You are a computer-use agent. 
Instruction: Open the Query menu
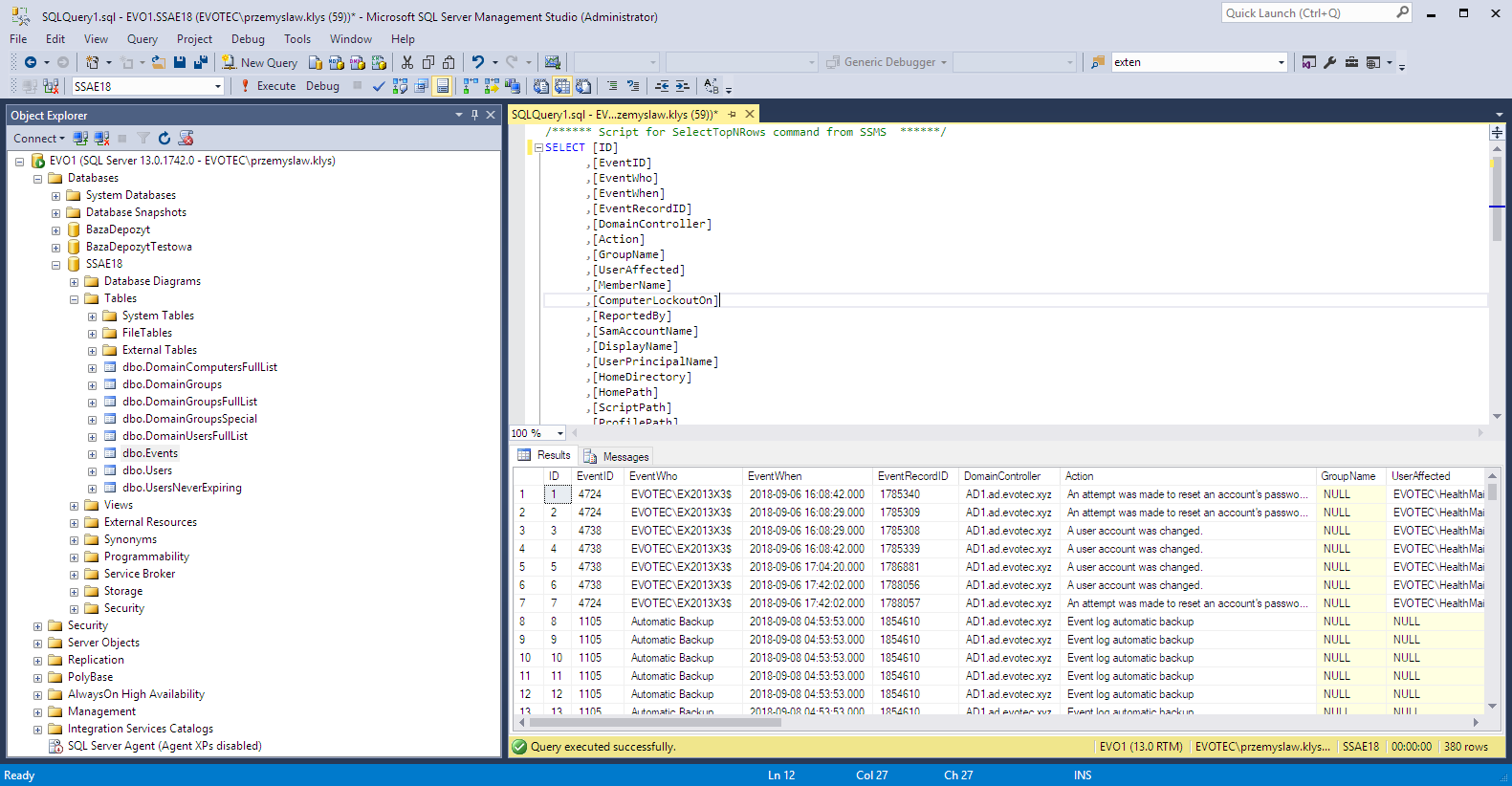point(142,39)
